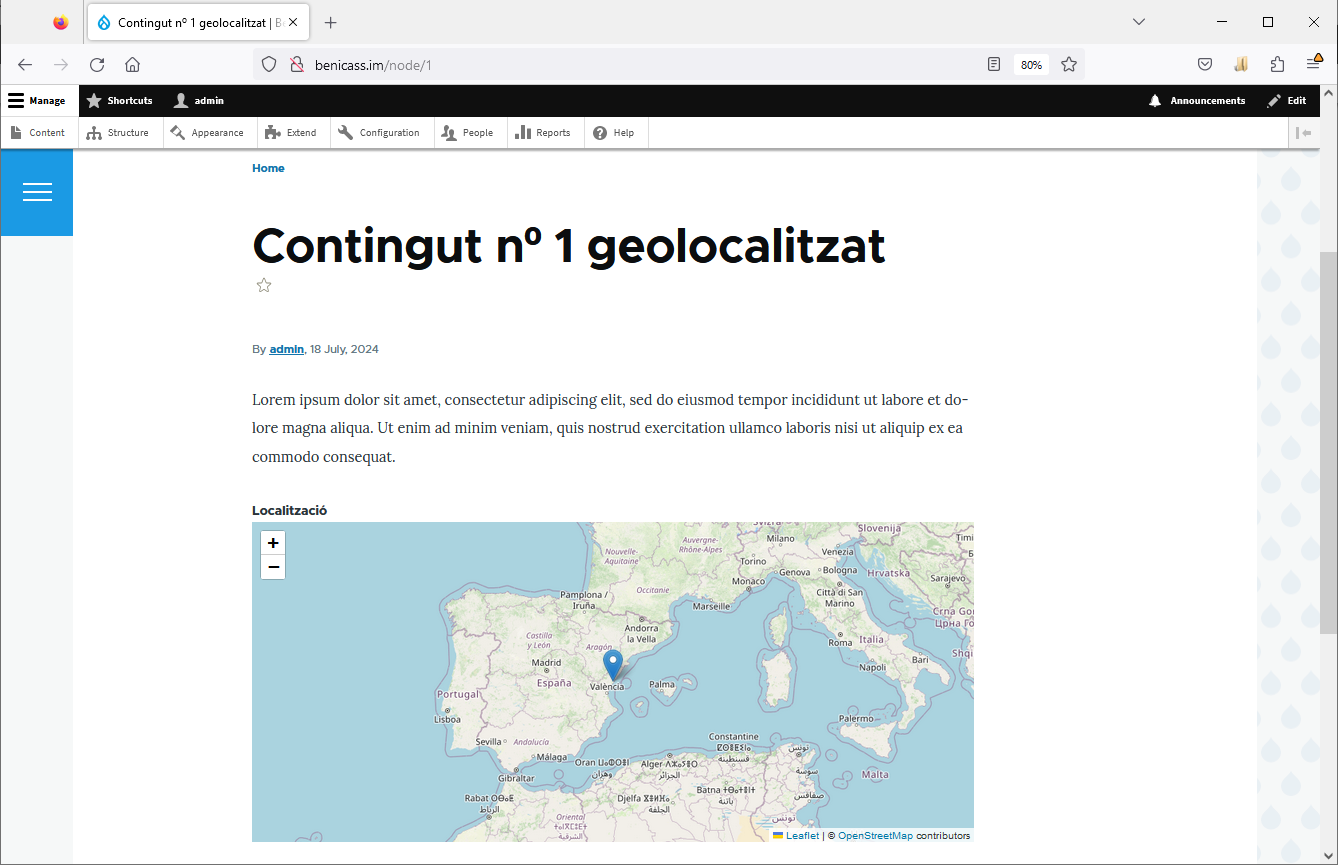The width and height of the screenshot is (1338, 865).
Task: Click the tracking protection shield icon
Action: [x=269, y=65]
